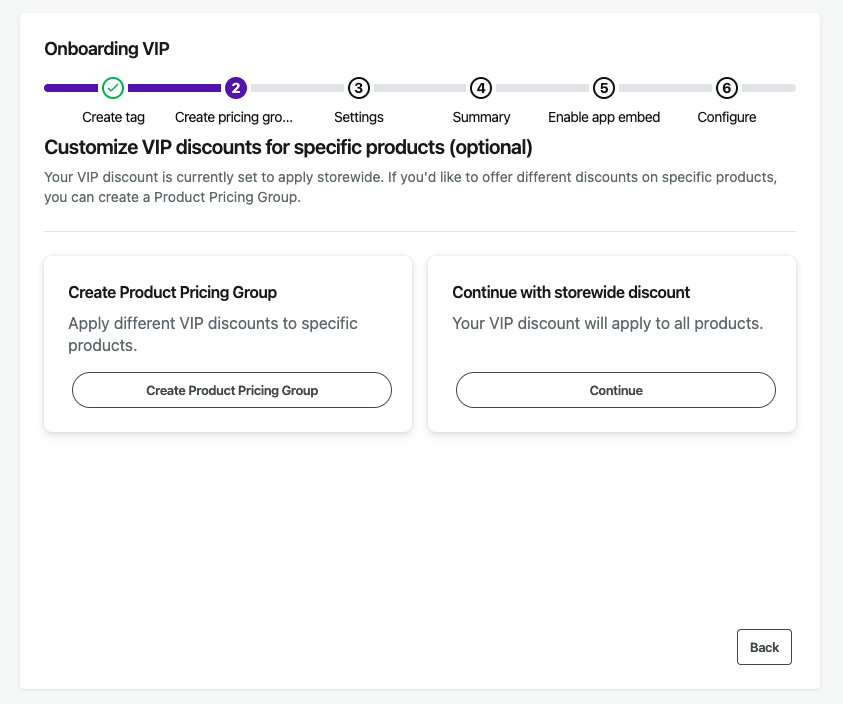Jump to step 3 Settings circle
Image resolution: width=843 pixels, height=704 pixels.
(359, 88)
